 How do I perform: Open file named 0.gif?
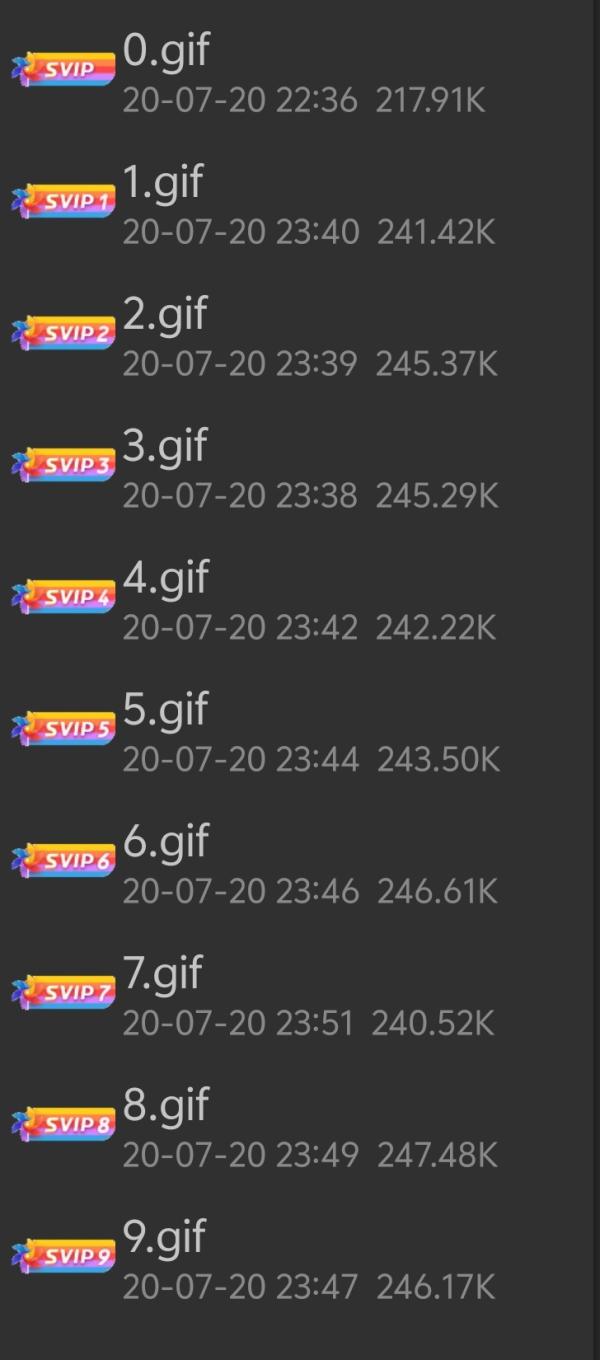tap(166, 50)
